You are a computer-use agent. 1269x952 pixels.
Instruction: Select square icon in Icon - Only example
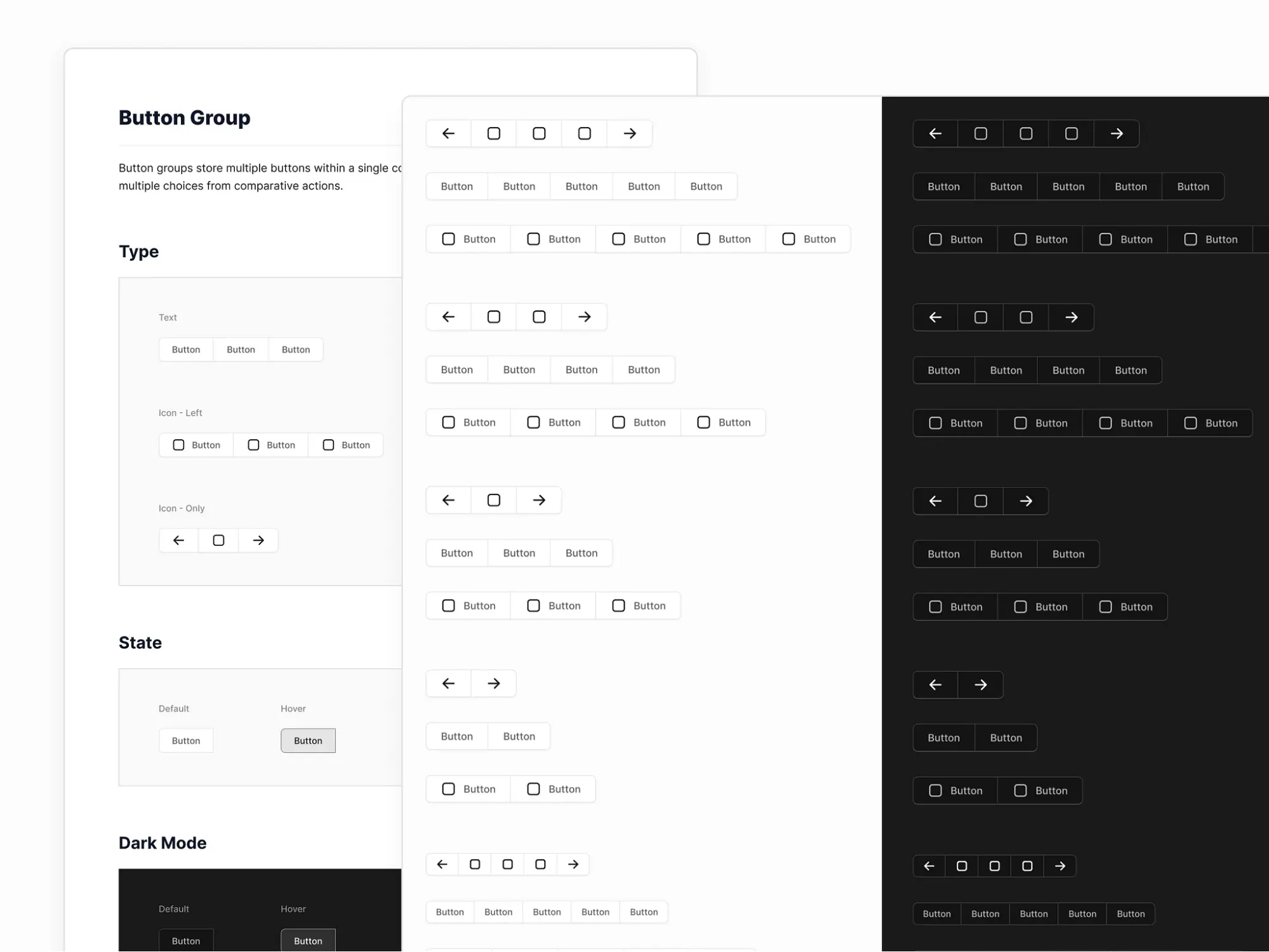point(218,540)
